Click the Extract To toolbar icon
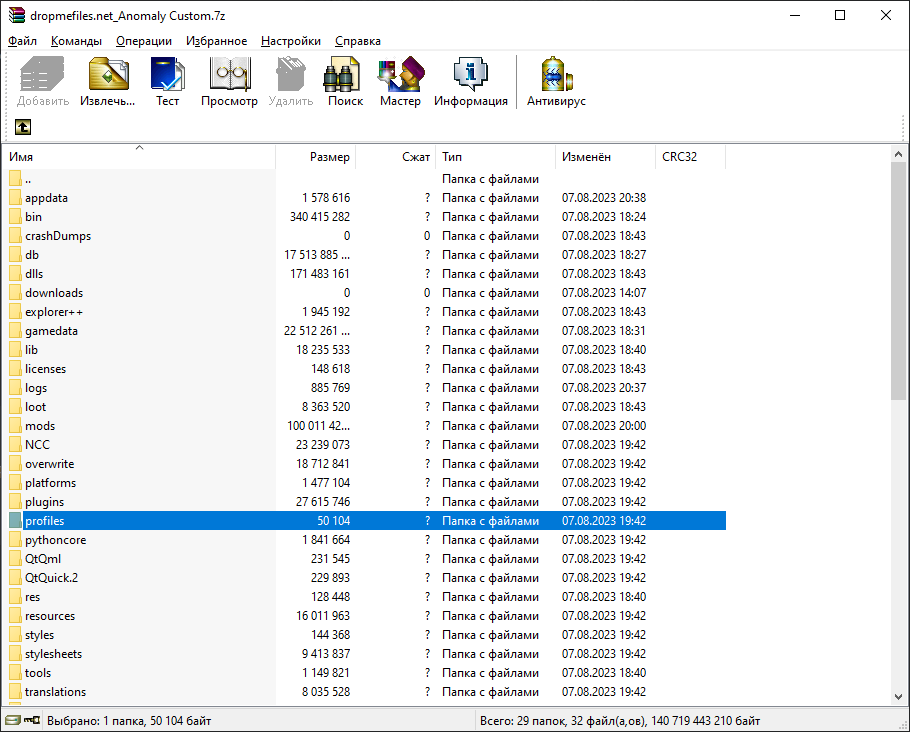The width and height of the screenshot is (910, 732). [x=108, y=81]
